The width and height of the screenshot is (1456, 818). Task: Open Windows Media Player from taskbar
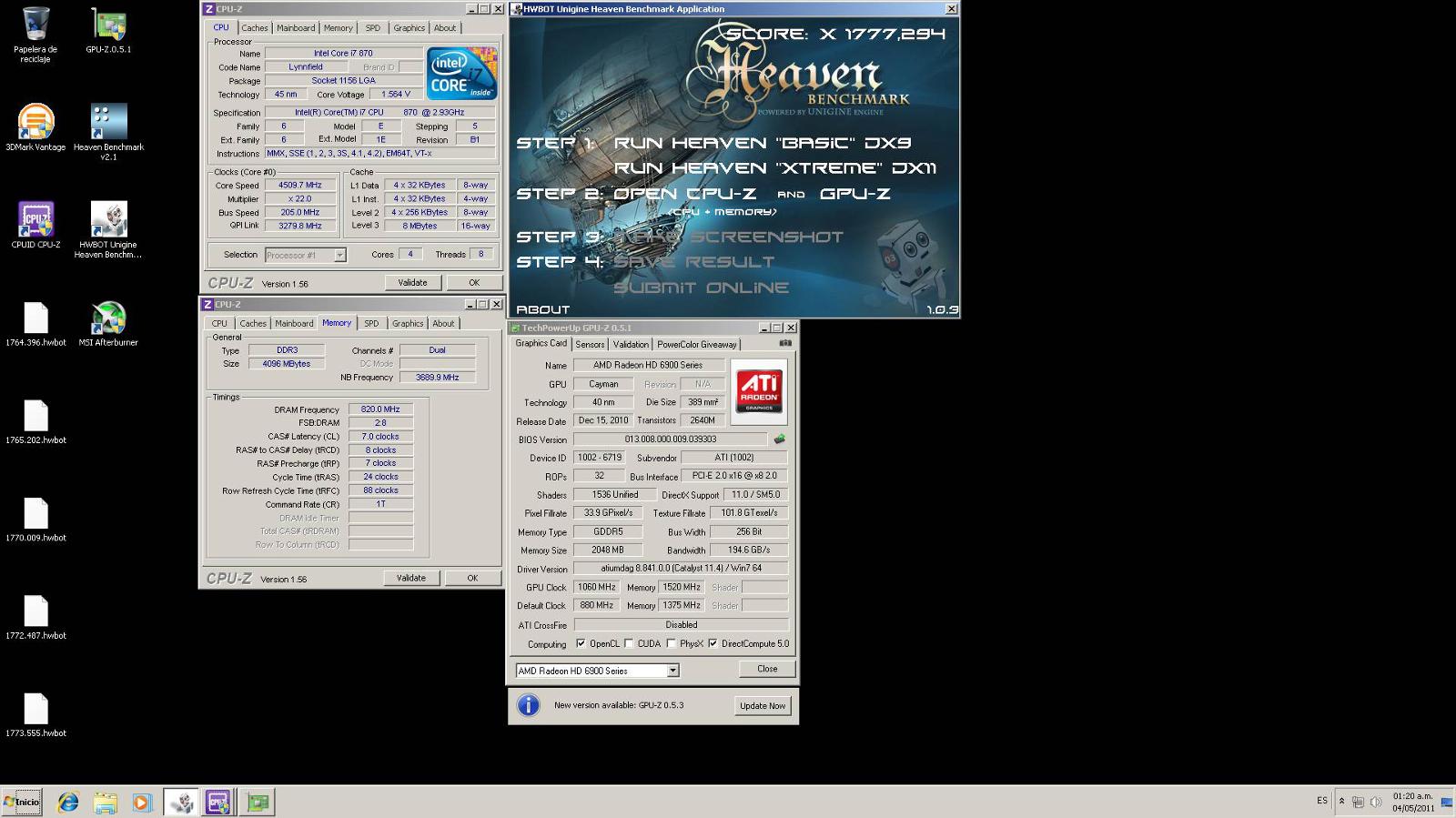point(141,802)
